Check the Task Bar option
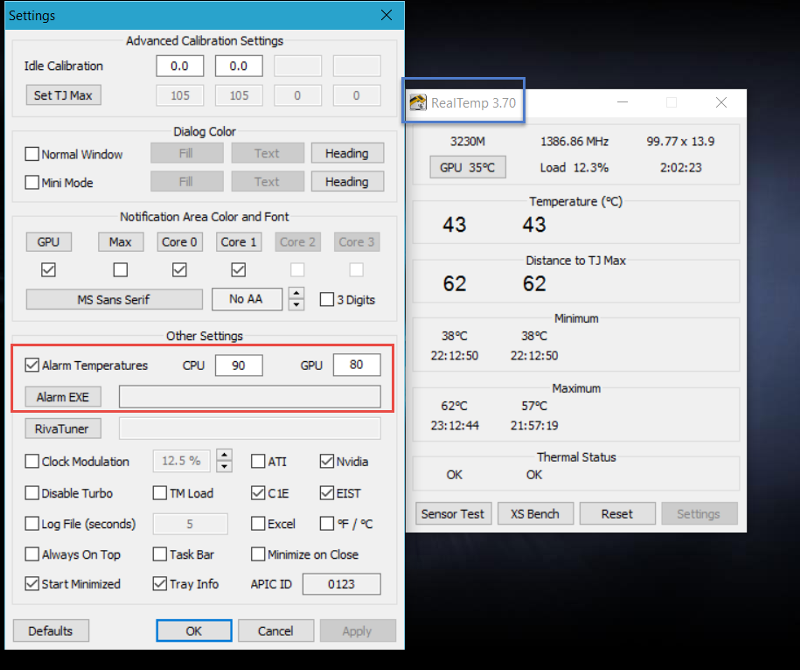 tap(160, 554)
